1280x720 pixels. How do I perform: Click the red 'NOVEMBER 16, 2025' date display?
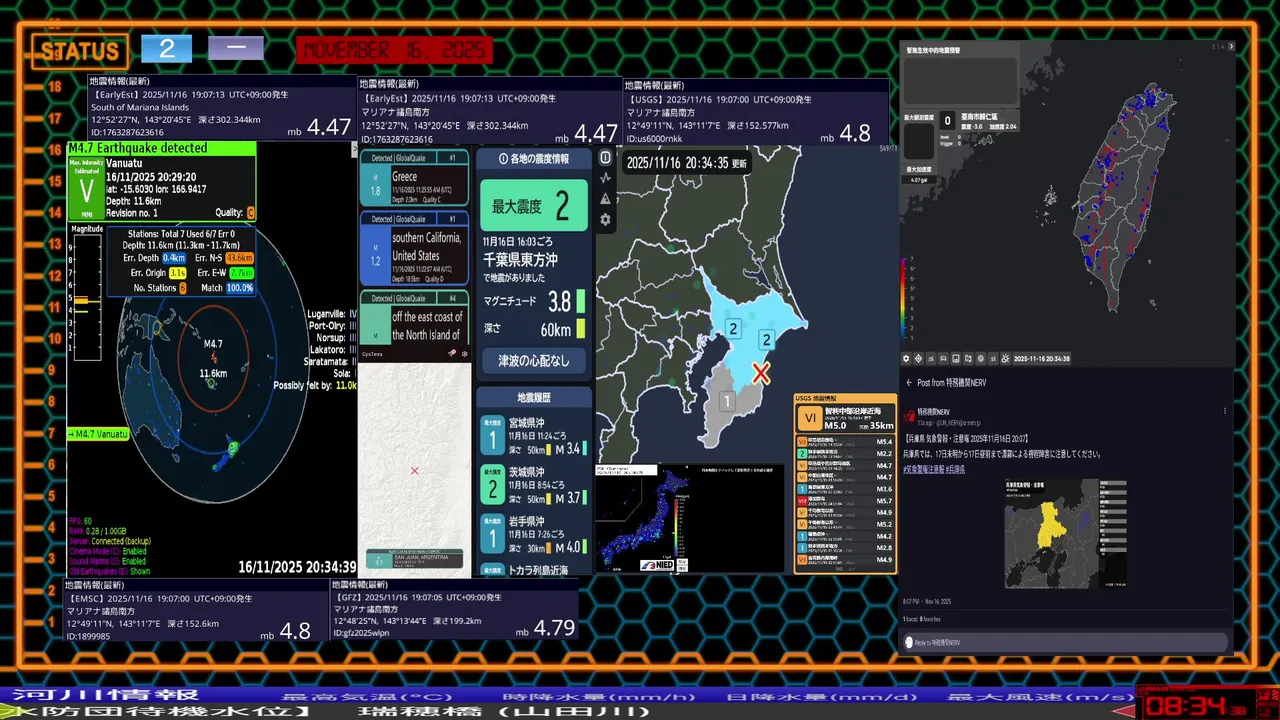pos(394,50)
